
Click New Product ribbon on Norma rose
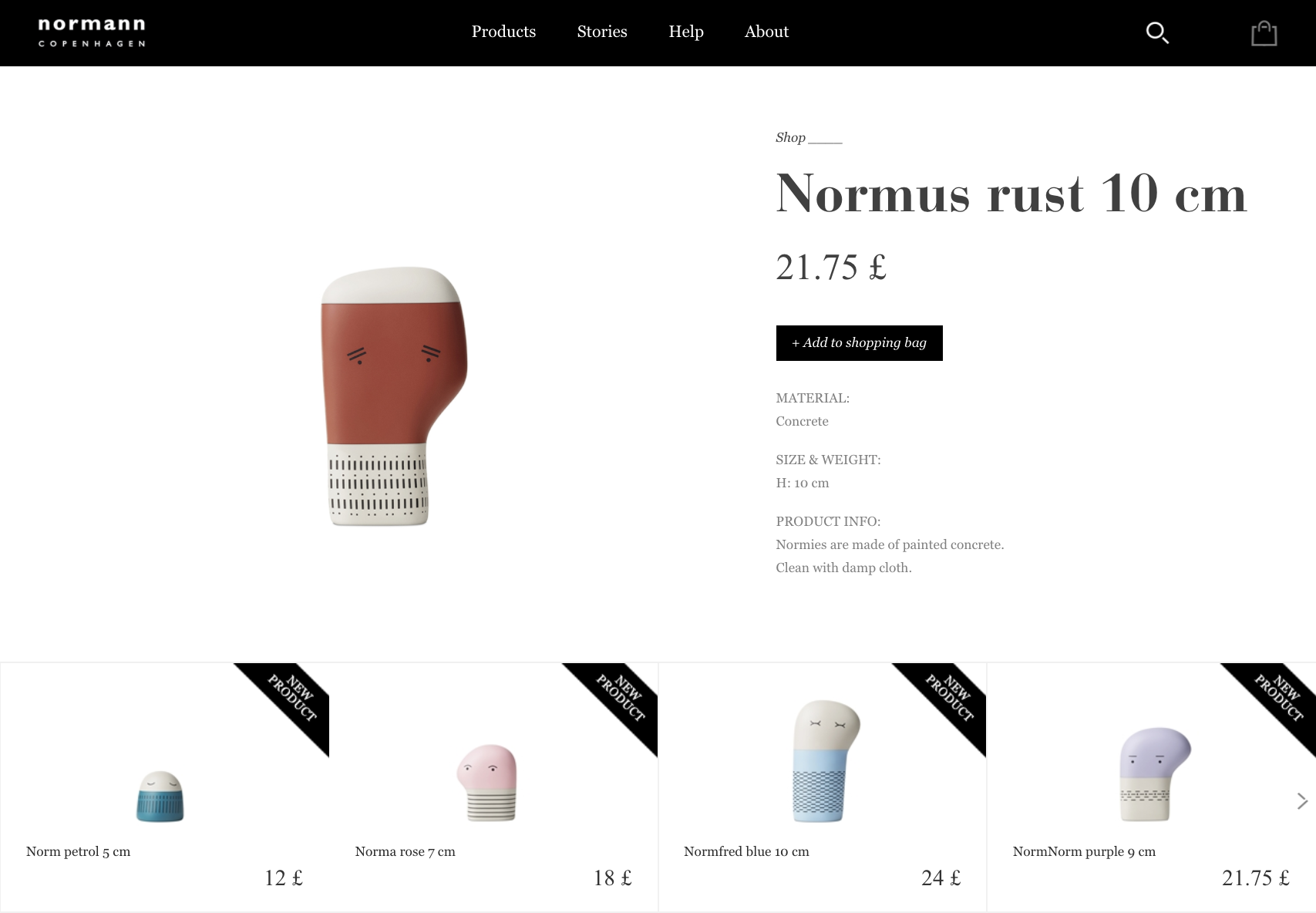pos(622,698)
